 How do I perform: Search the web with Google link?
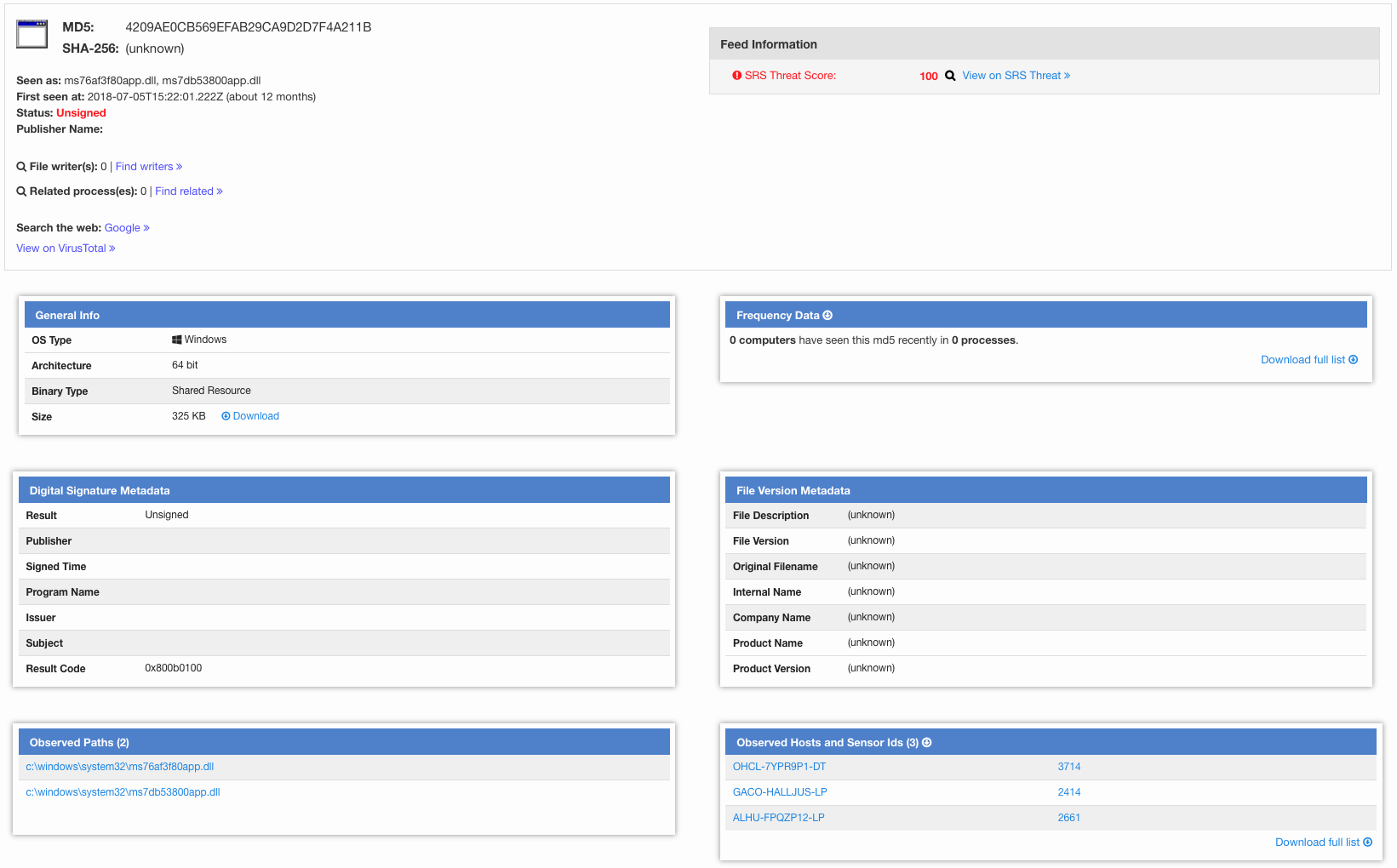click(127, 228)
